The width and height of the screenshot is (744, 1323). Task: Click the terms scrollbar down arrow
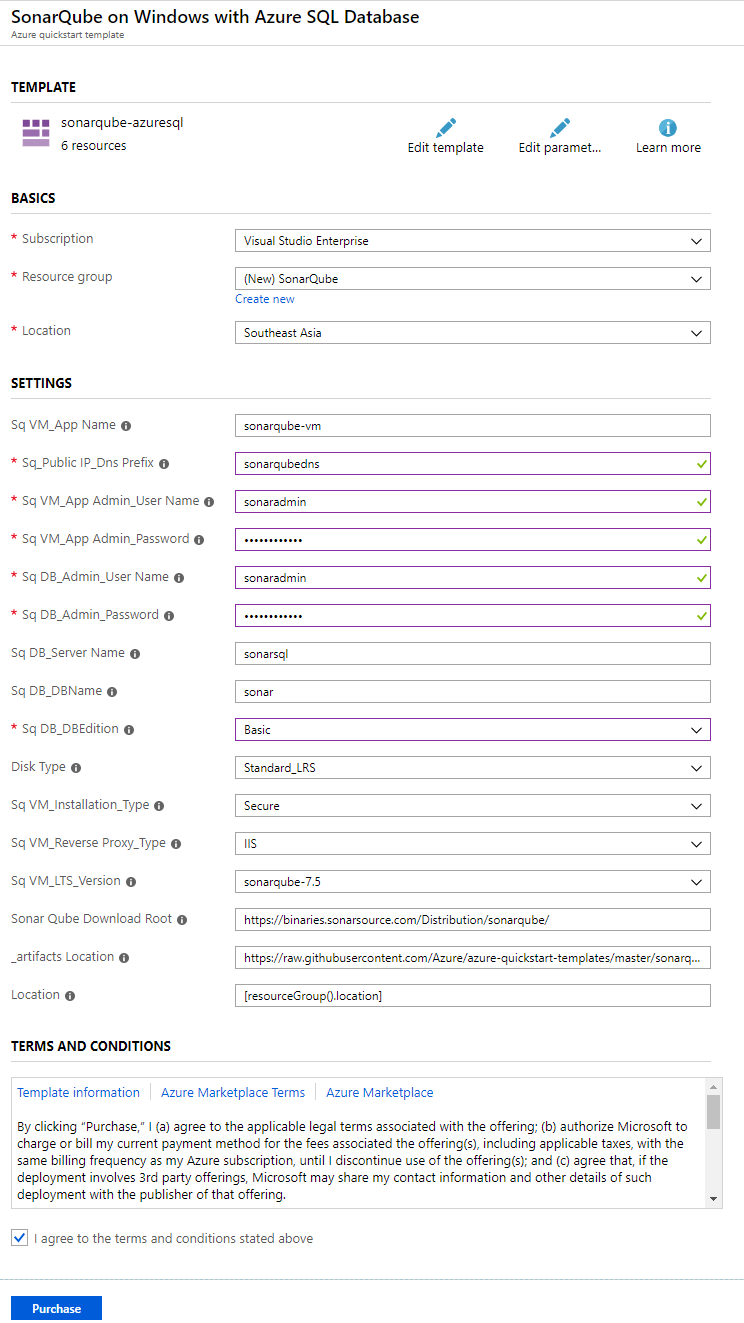[x=713, y=1198]
